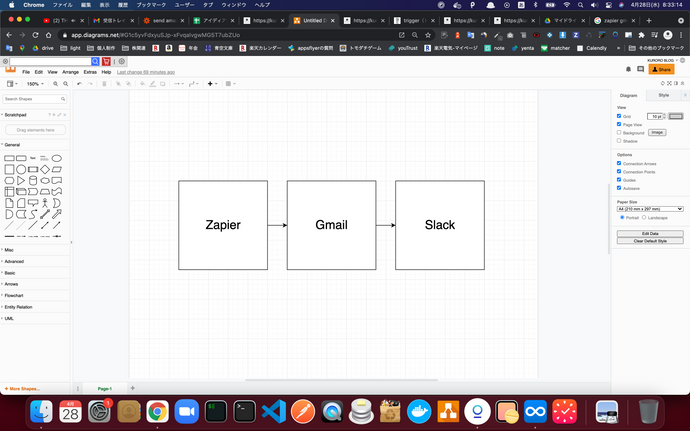The width and height of the screenshot is (690, 431).
Task: Pick the triangle shape in General palette
Action: (21, 181)
